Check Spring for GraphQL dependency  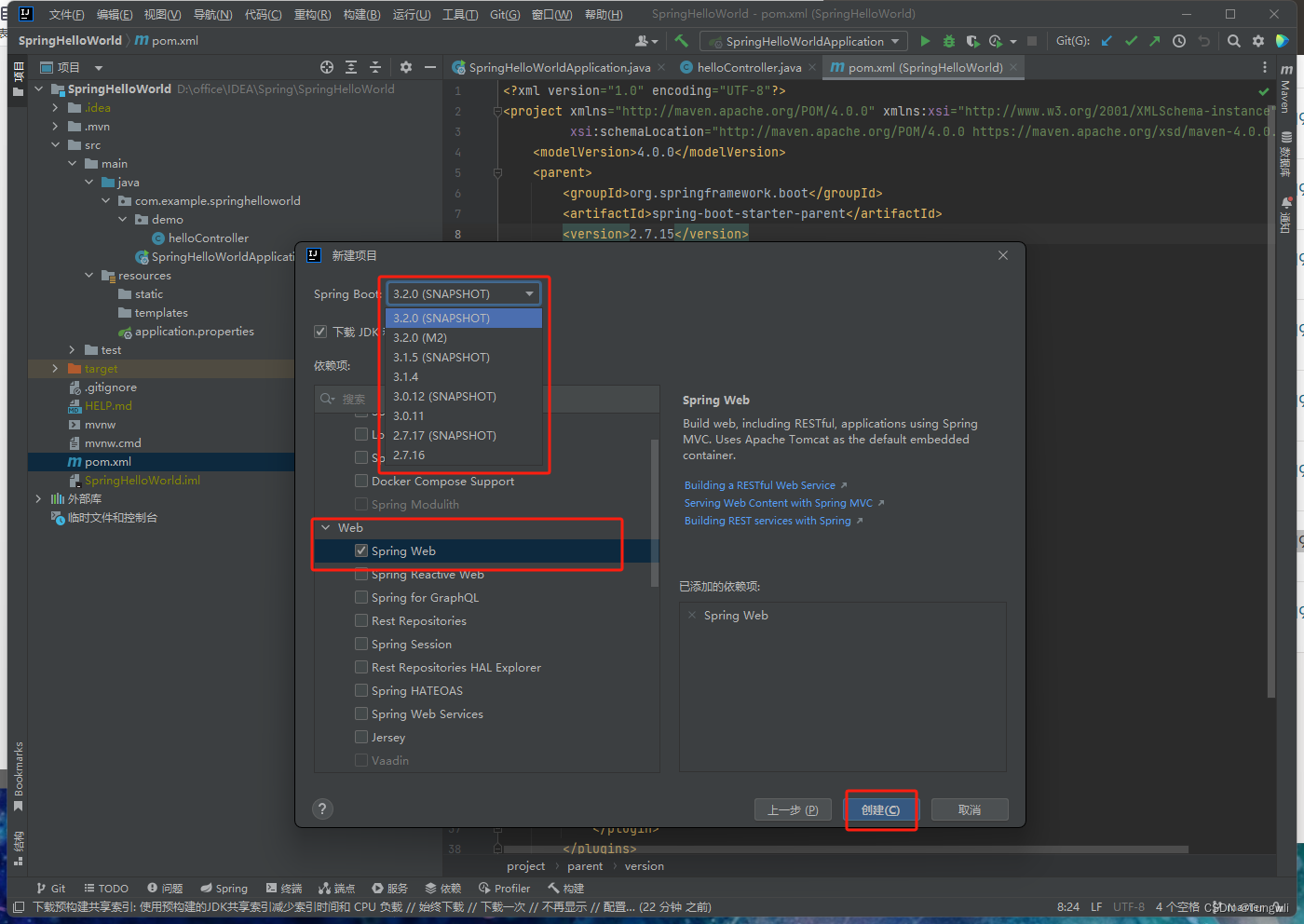pyautogui.click(x=361, y=597)
